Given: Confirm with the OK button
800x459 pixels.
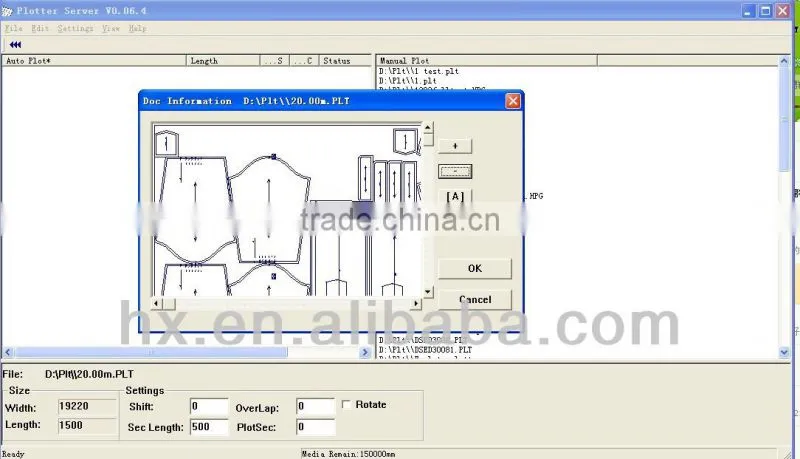Looking at the screenshot, I should [474, 268].
